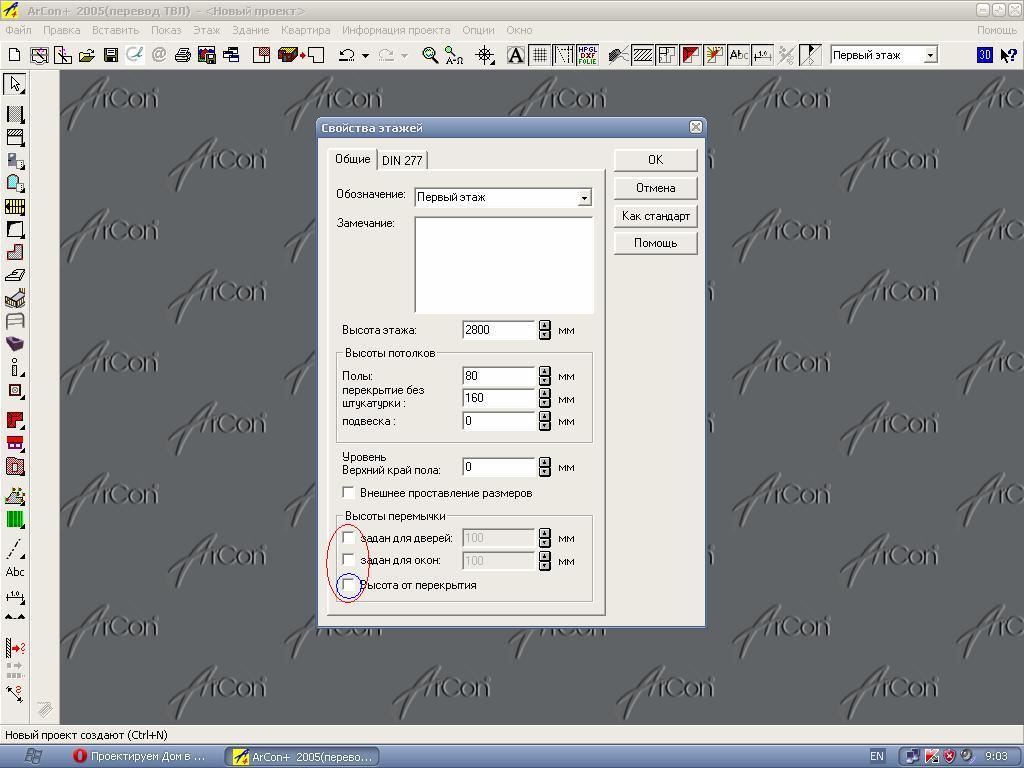This screenshot has height=768, width=1024.
Task: Click the crosshair origin toolbar icon
Action: (x=485, y=56)
